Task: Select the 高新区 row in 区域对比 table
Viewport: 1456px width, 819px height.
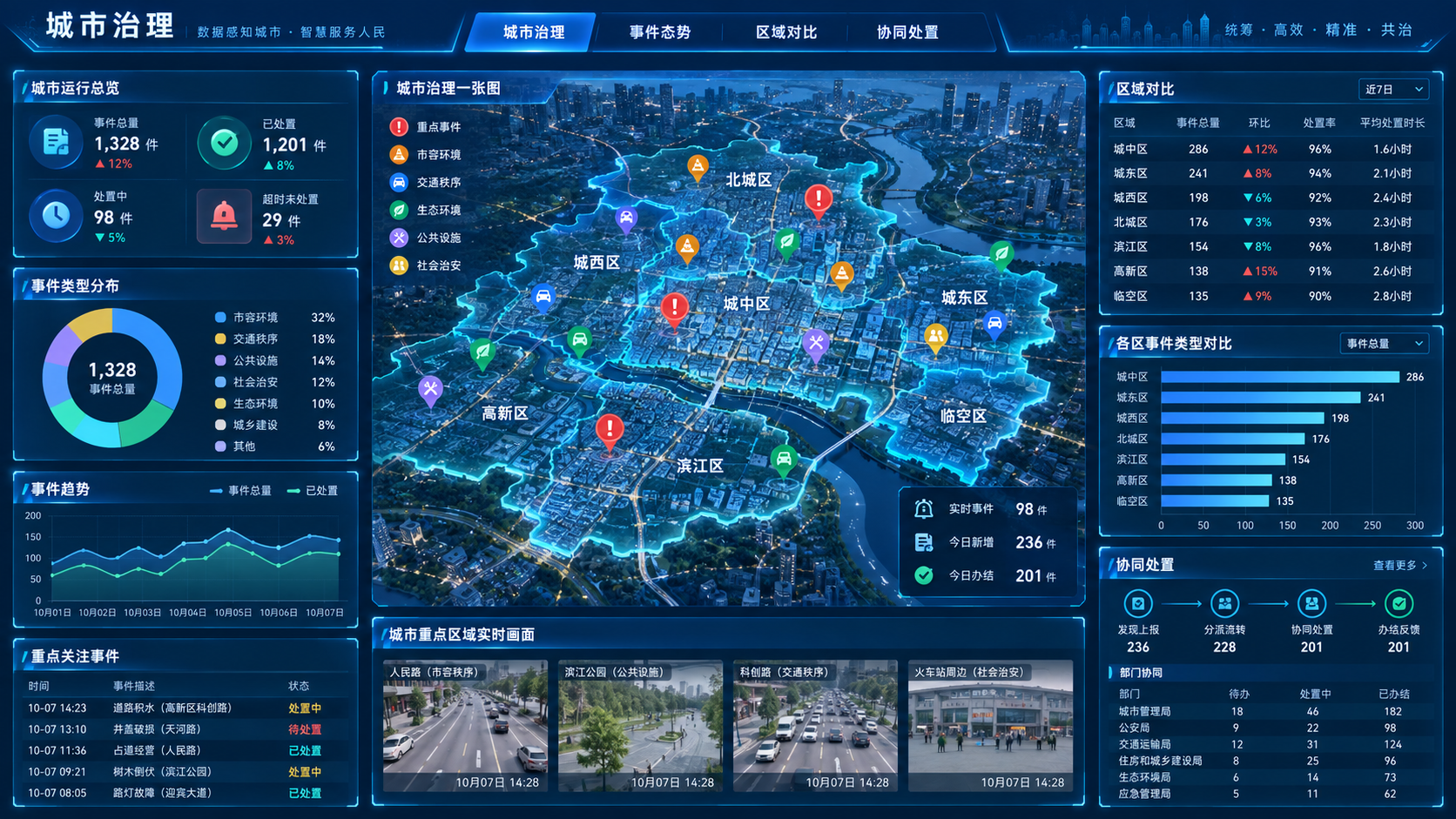Action: (x=1271, y=272)
